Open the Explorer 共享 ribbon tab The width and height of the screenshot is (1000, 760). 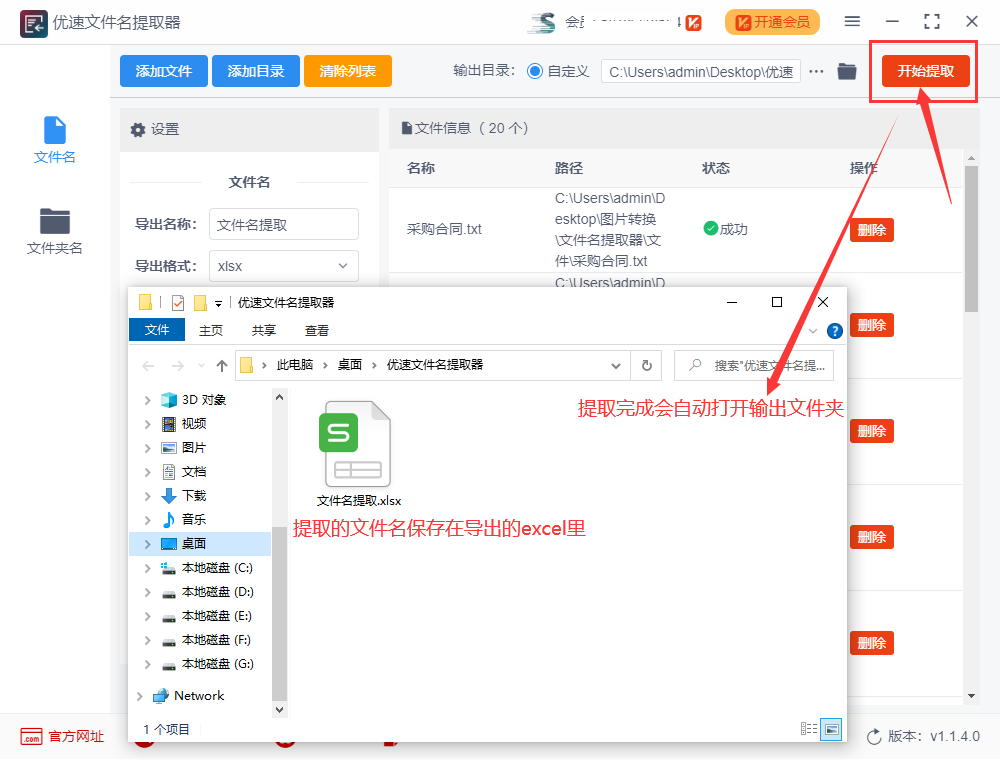(x=263, y=330)
